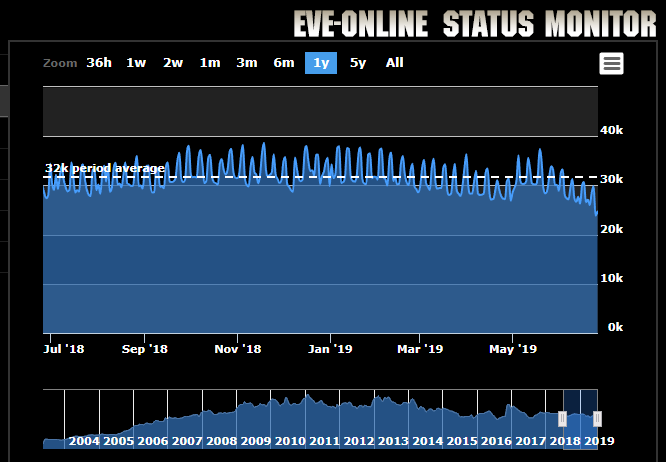Click the '32k period average' label
This screenshot has width=666, height=462.
click(x=105, y=169)
